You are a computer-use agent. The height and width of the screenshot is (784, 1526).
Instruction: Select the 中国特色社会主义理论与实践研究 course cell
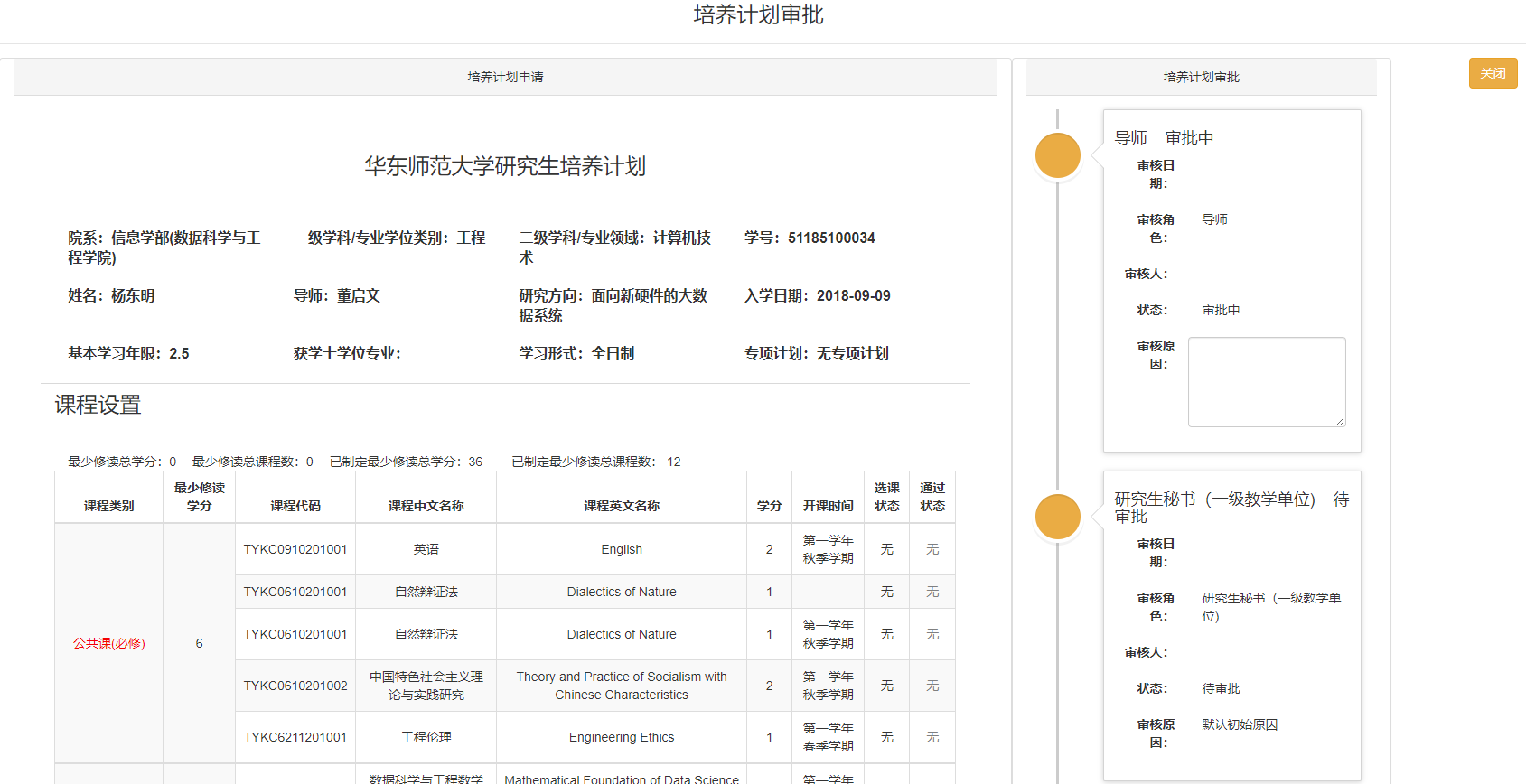[426, 686]
